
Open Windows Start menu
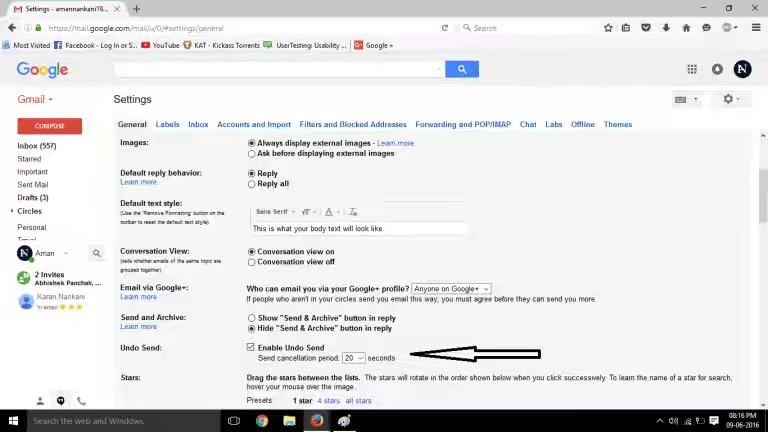click(x=13, y=421)
